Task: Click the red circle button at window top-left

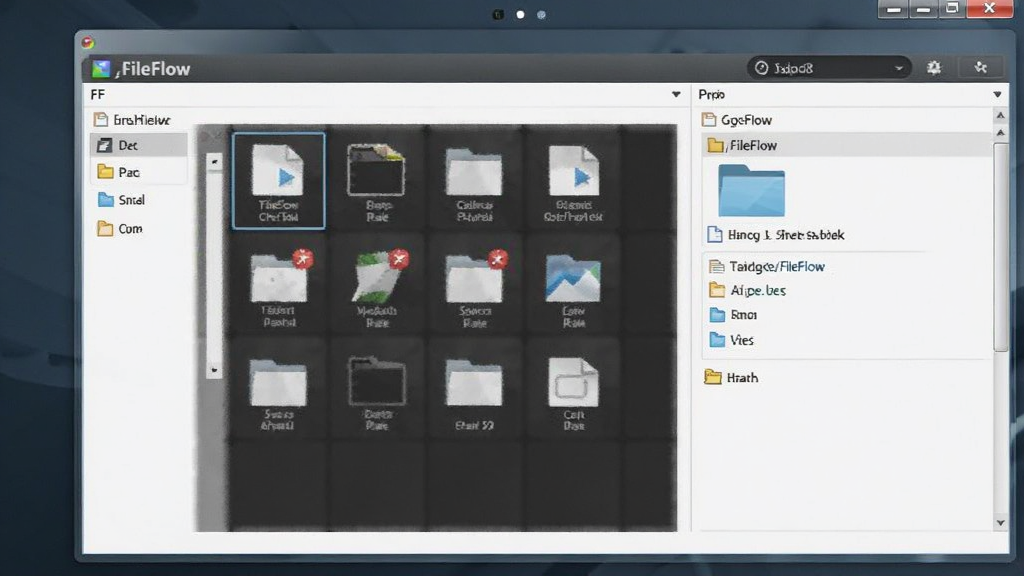Action: click(x=88, y=43)
